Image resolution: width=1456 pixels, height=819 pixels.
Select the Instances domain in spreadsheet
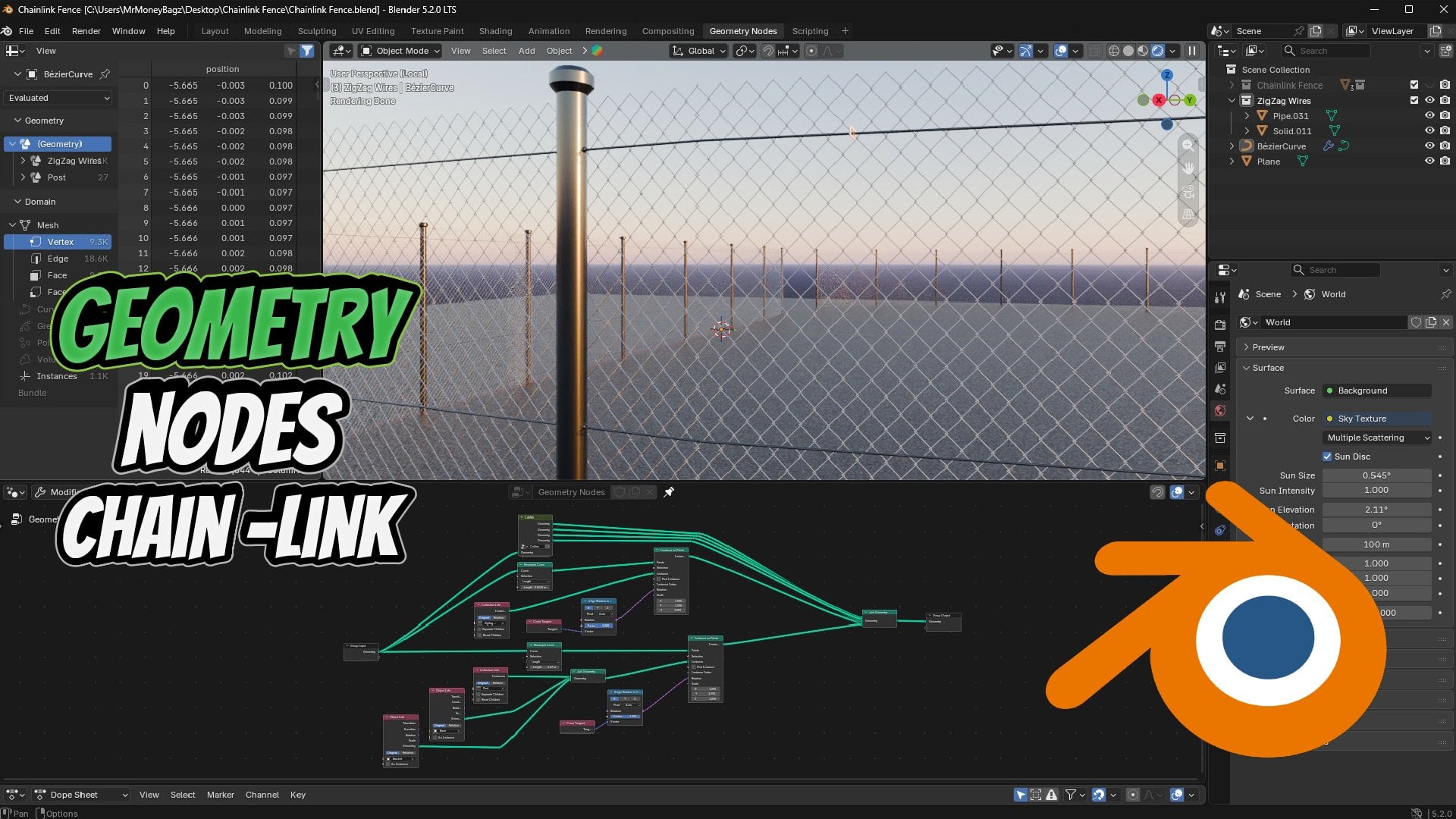pyautogui.click(x=58, y=376)
